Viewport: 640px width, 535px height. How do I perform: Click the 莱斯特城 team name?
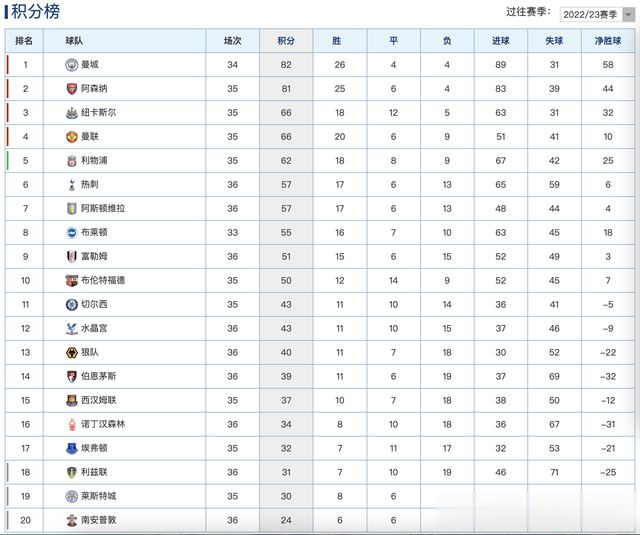[98, 497]
